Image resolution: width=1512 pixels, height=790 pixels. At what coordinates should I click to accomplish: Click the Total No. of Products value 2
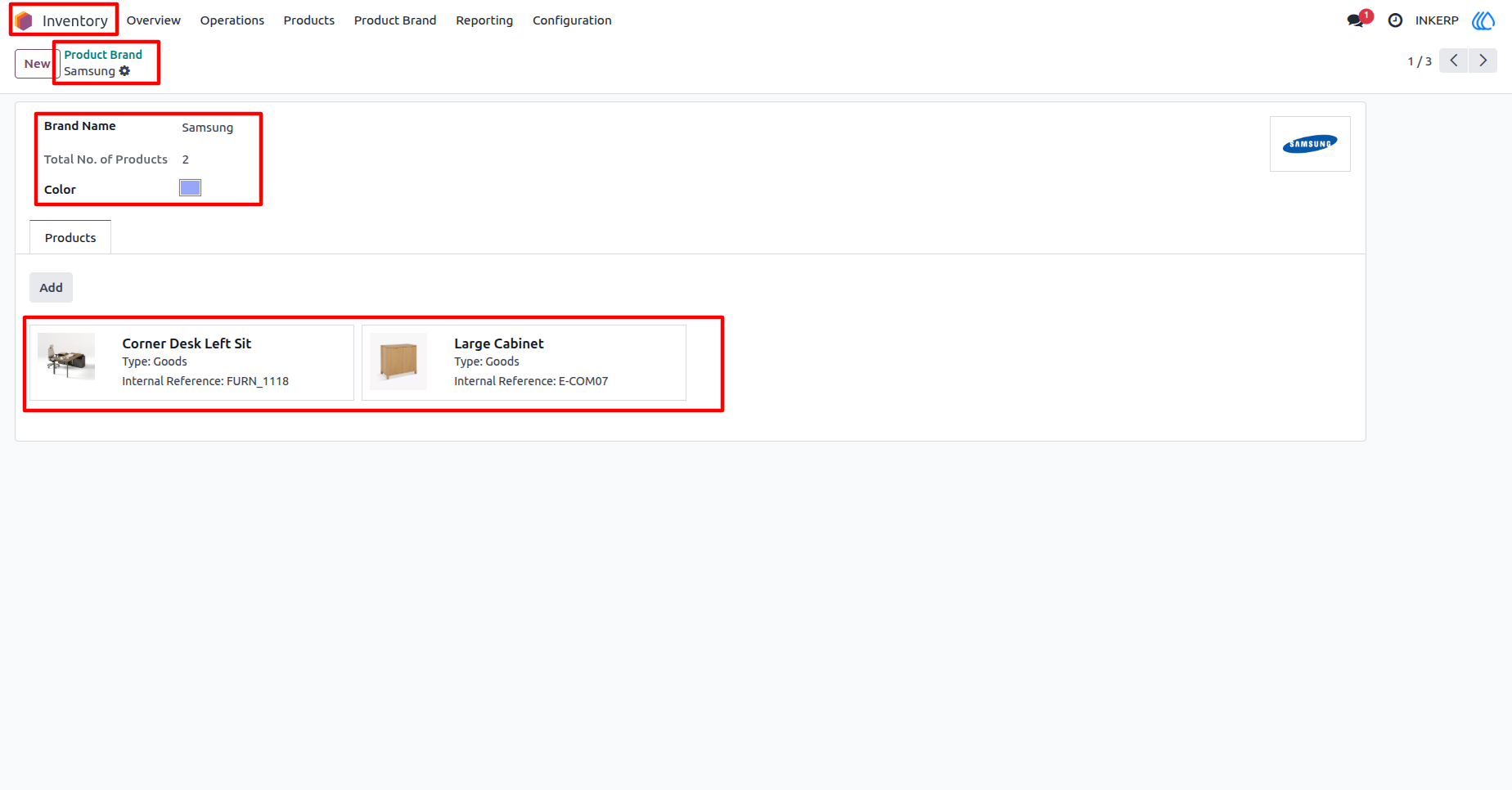[186, 159]
